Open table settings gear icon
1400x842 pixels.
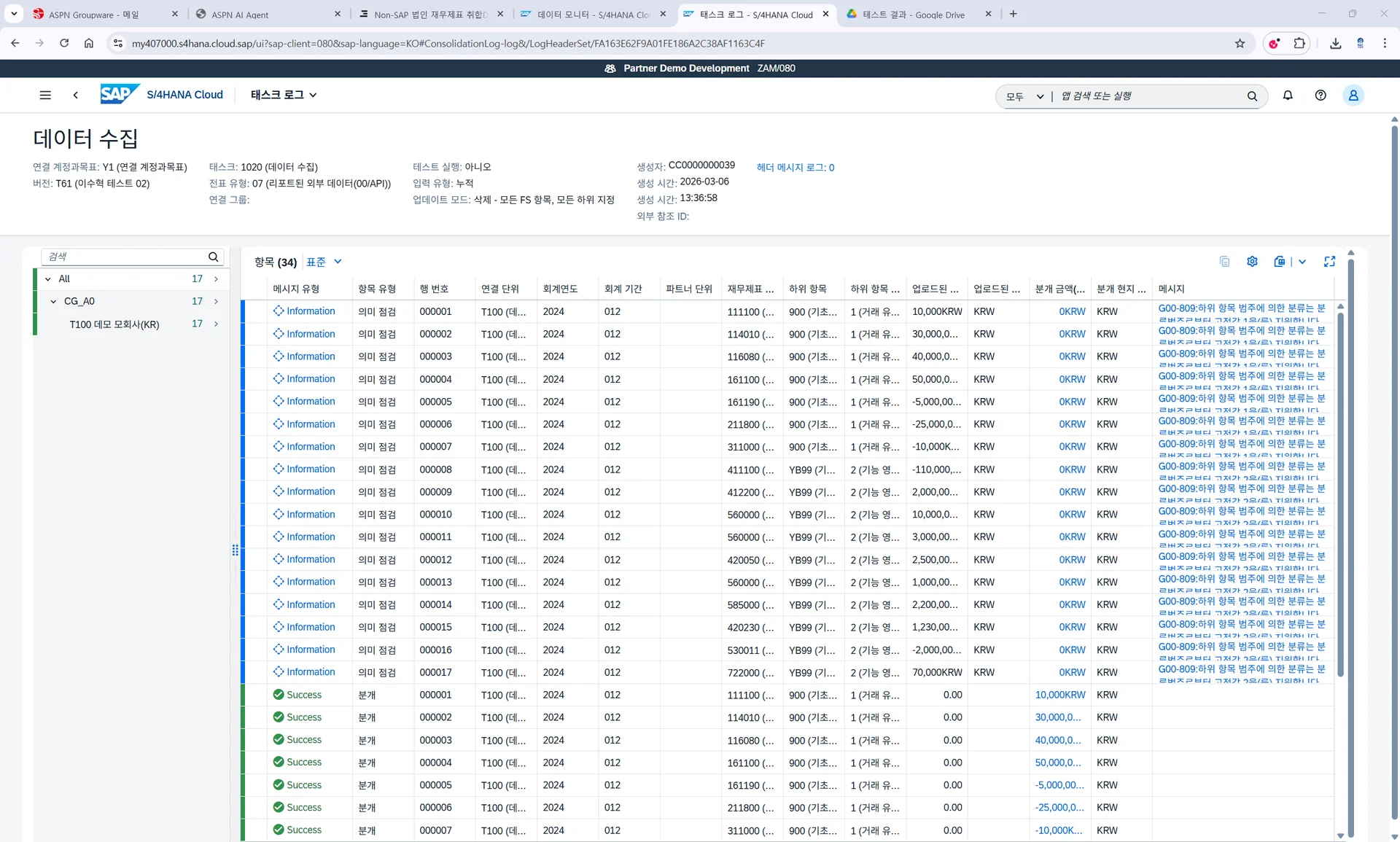pyautogui.click(x=1252, y=262)
